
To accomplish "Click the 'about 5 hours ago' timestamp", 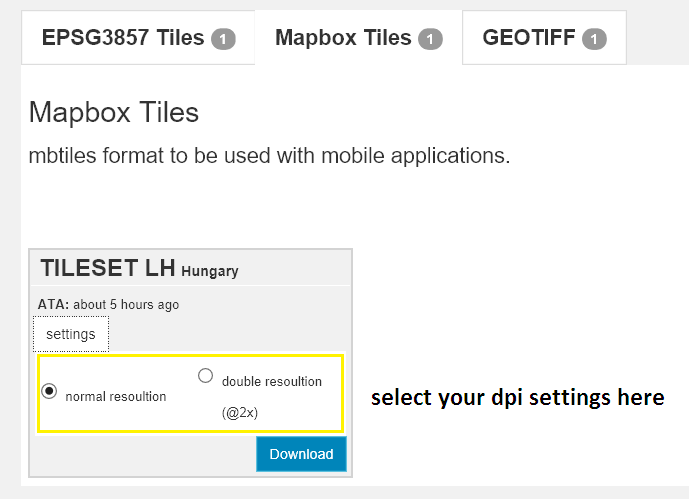I will [126, 304].
